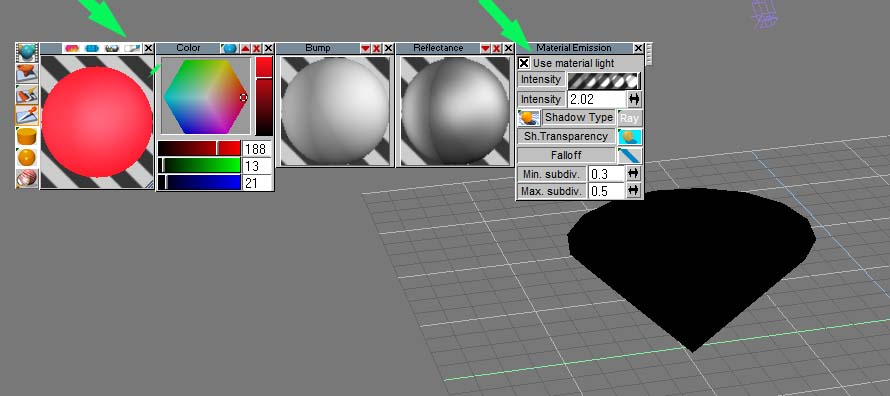Select the Paint Face brush tool icon
Screen dimensions: 890x396
(27, 94)
